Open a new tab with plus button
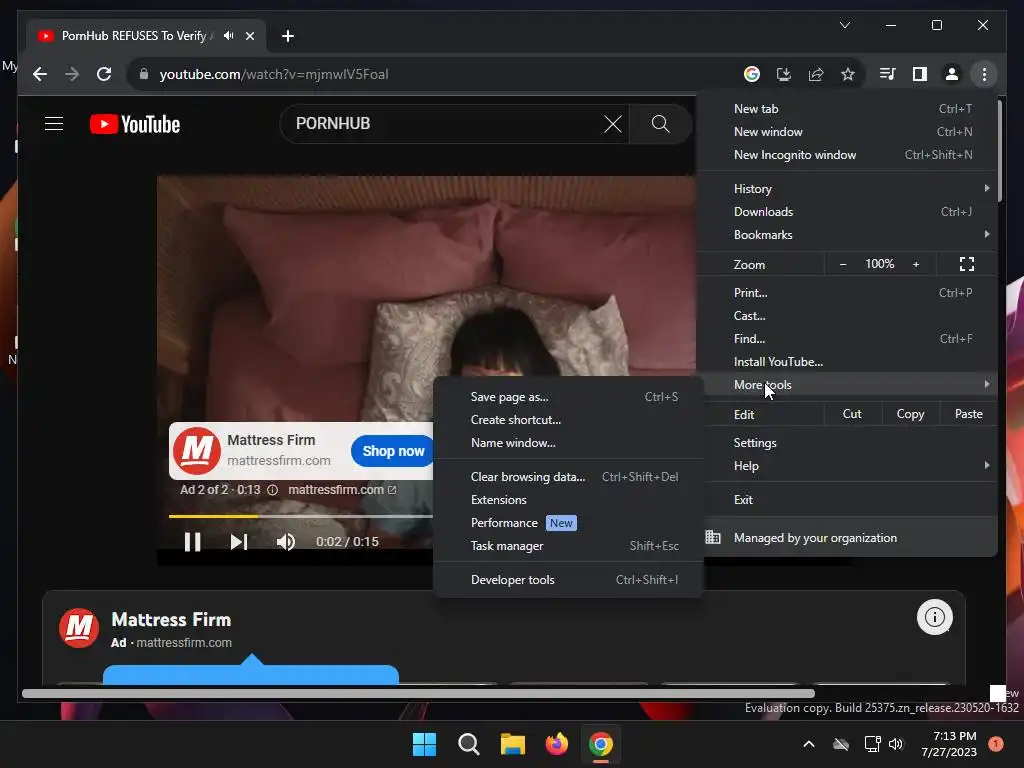Viewport: 1024px width, 768px height. (x=287, y=36)
